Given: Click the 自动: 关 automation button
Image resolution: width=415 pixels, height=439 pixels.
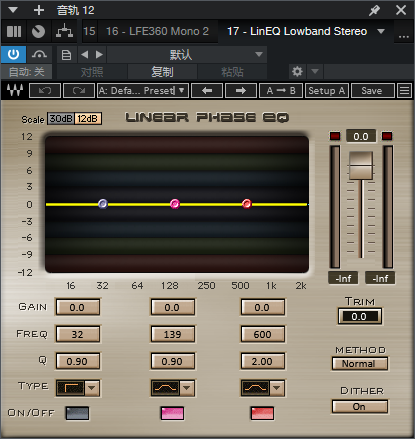Looking at the screenshot, I should click(27, 72).
